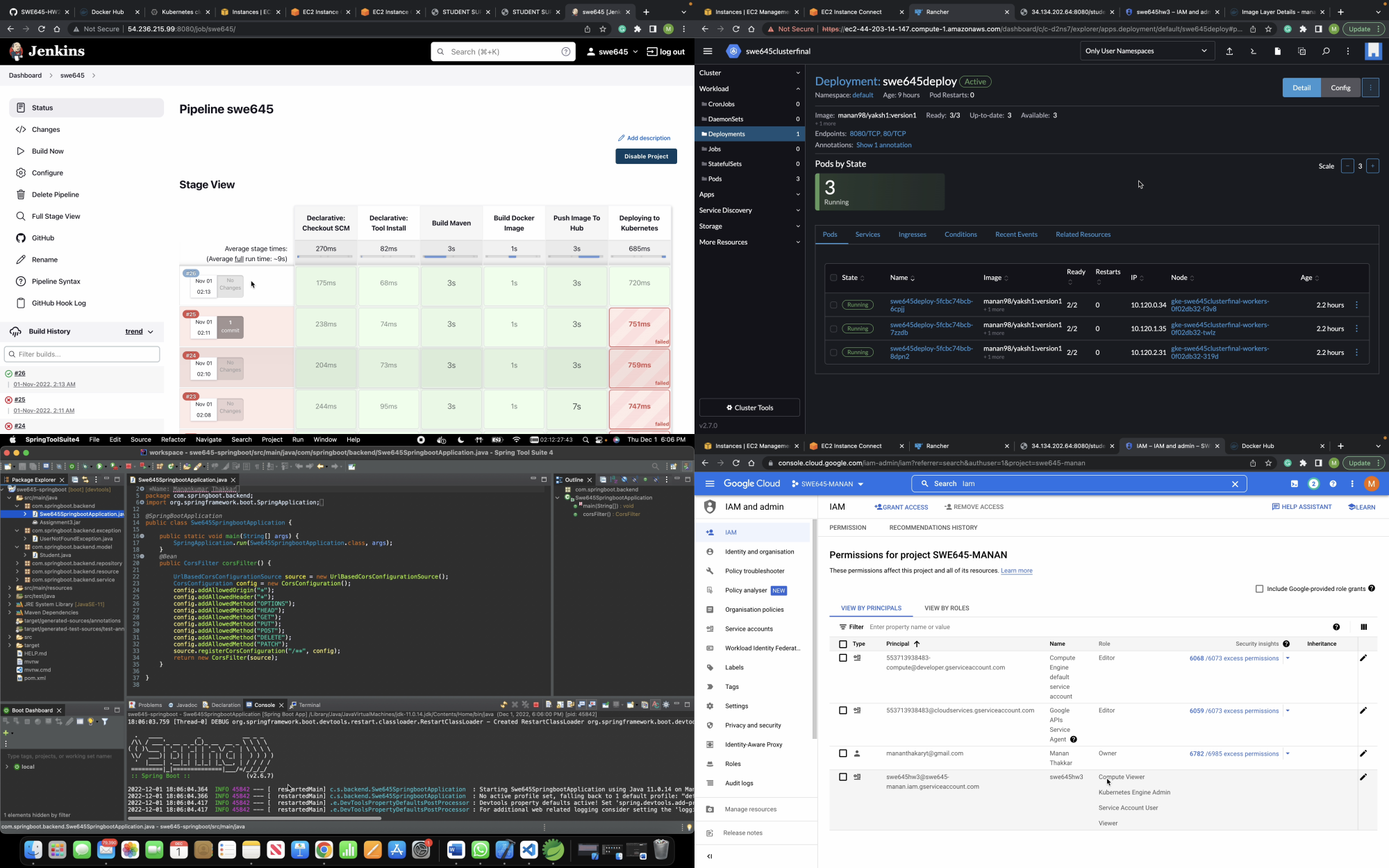
Task: Open Recommendations History tab
Action: (x=933, y=528)
